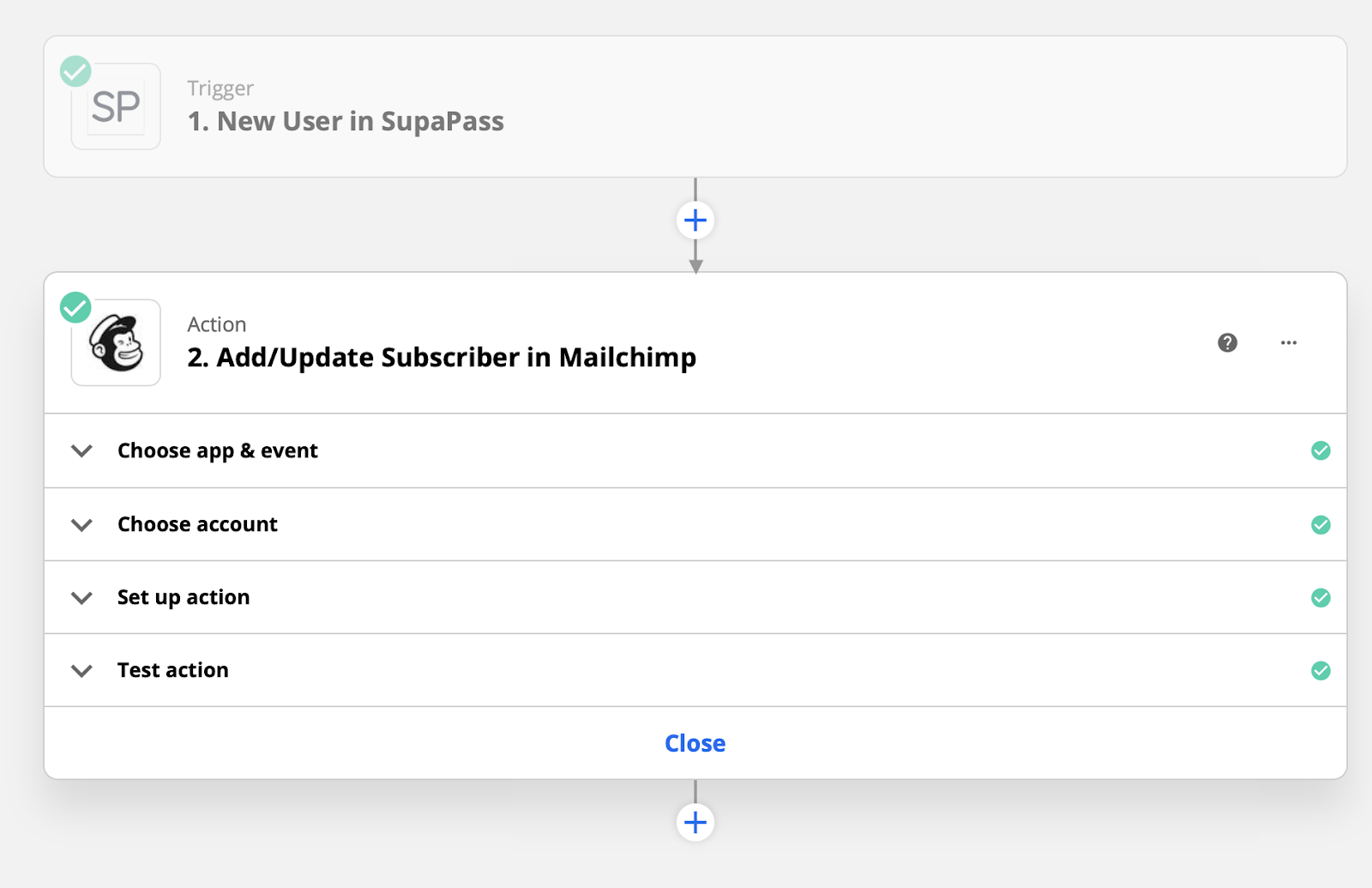The image size is (1372, 888).
Task: Click the Test action status checkmark
Action: [1321, 670]
